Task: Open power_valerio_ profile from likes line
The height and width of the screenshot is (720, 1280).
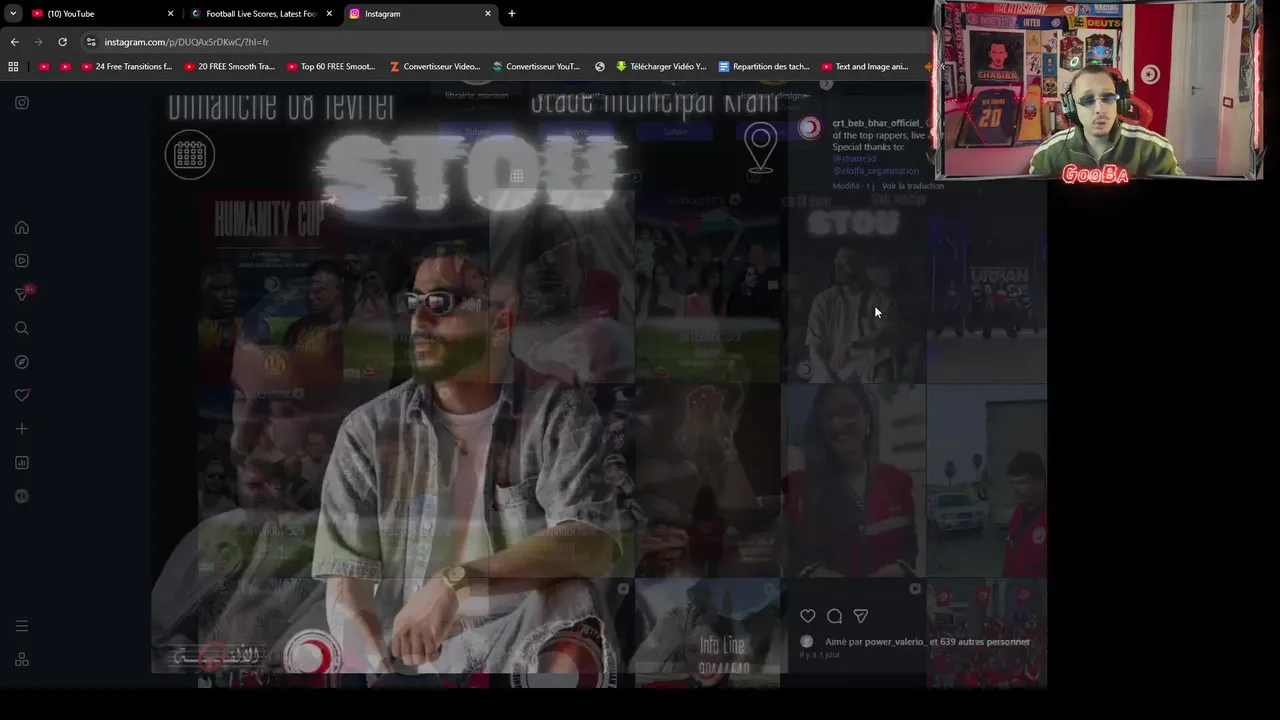Action: click(895, 642)
